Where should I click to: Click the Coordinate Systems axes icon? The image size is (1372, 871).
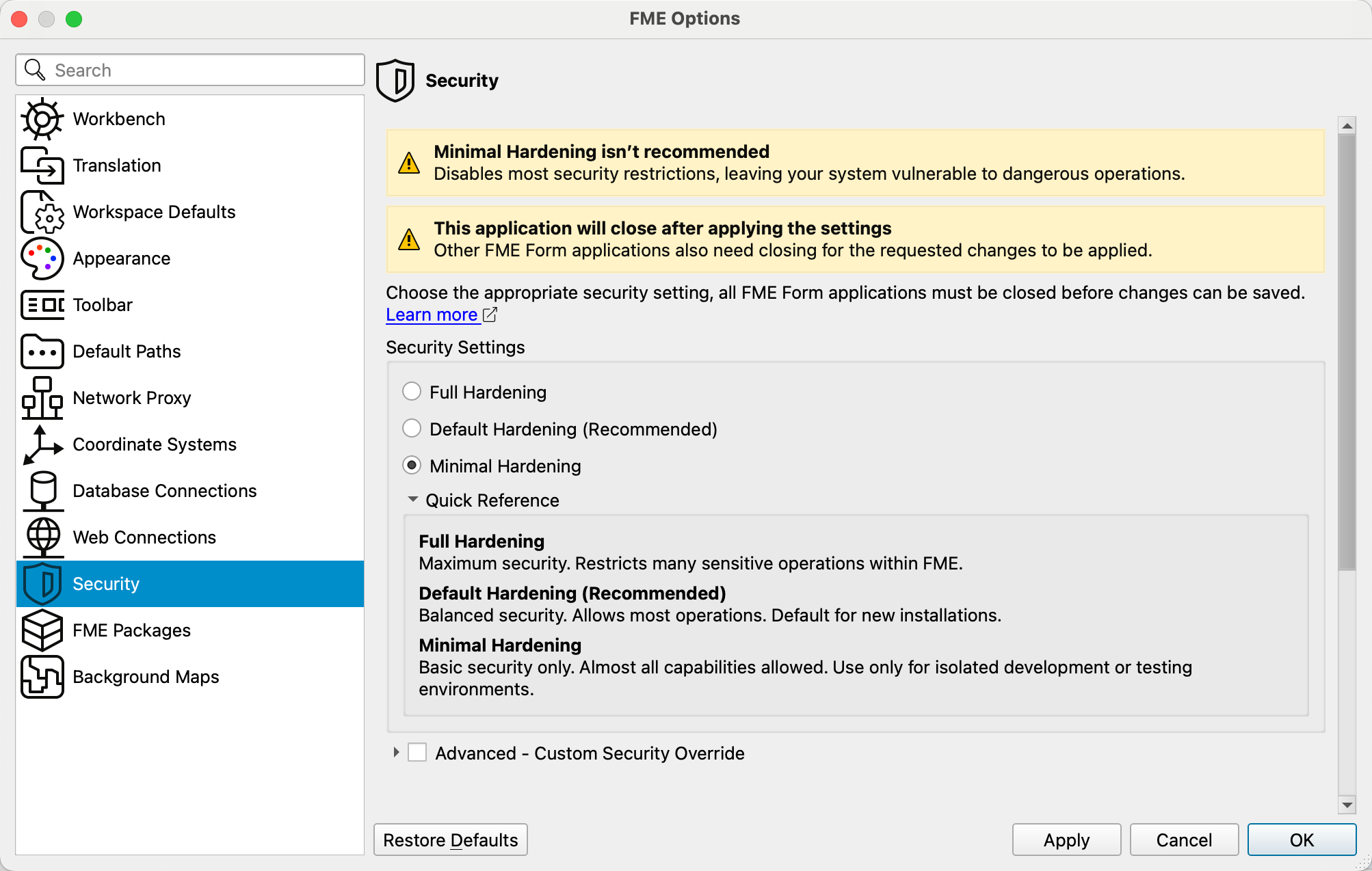pyautogui.click(x=42, y=444)
